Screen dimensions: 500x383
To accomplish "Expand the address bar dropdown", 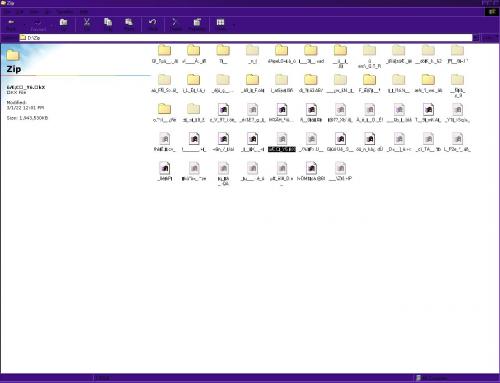I will pyautogui.click(x=476, y=38).
